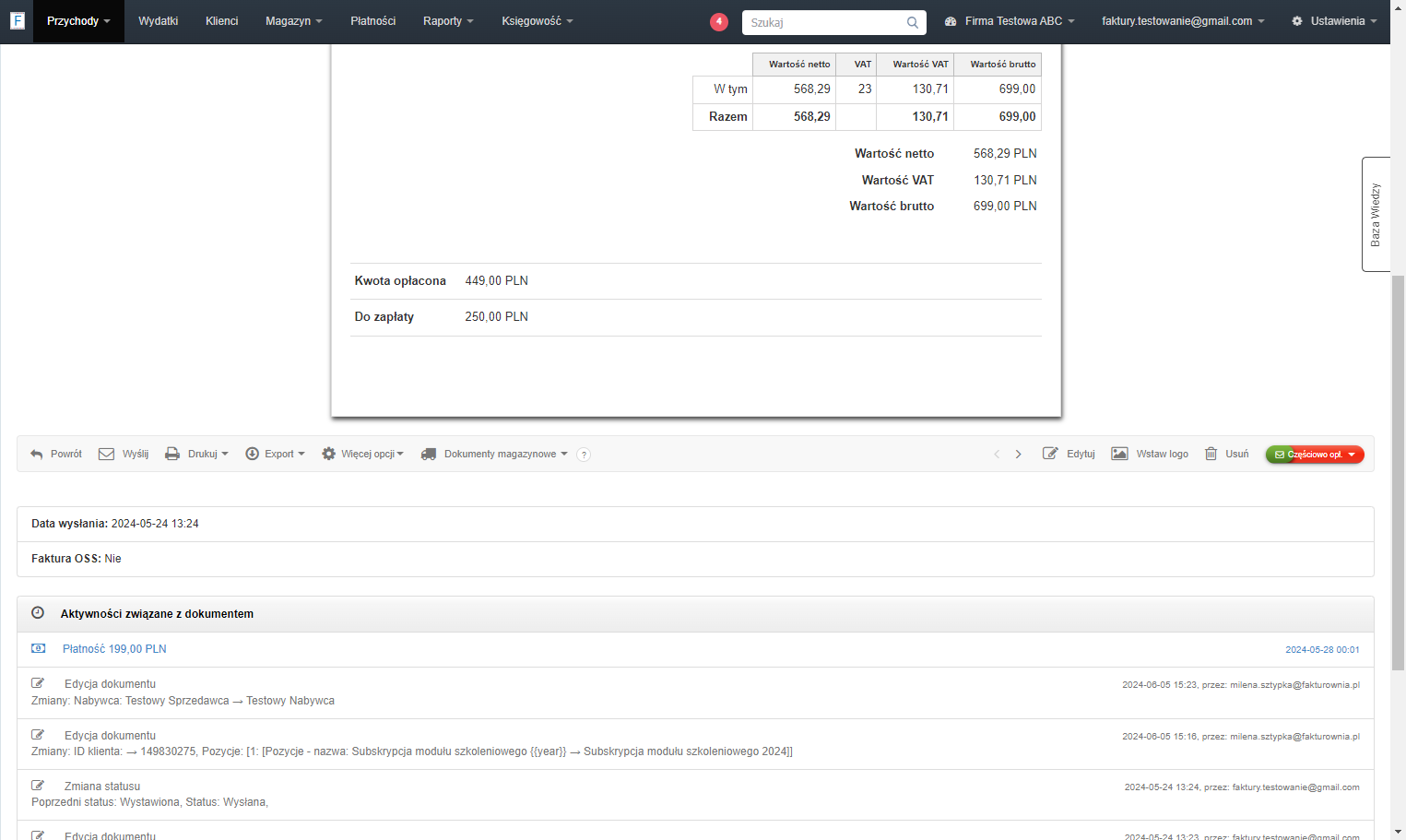This screenshot has height=840, width=1406.
Task: Open the Wydatki menu item
Action: pos(158,21)
